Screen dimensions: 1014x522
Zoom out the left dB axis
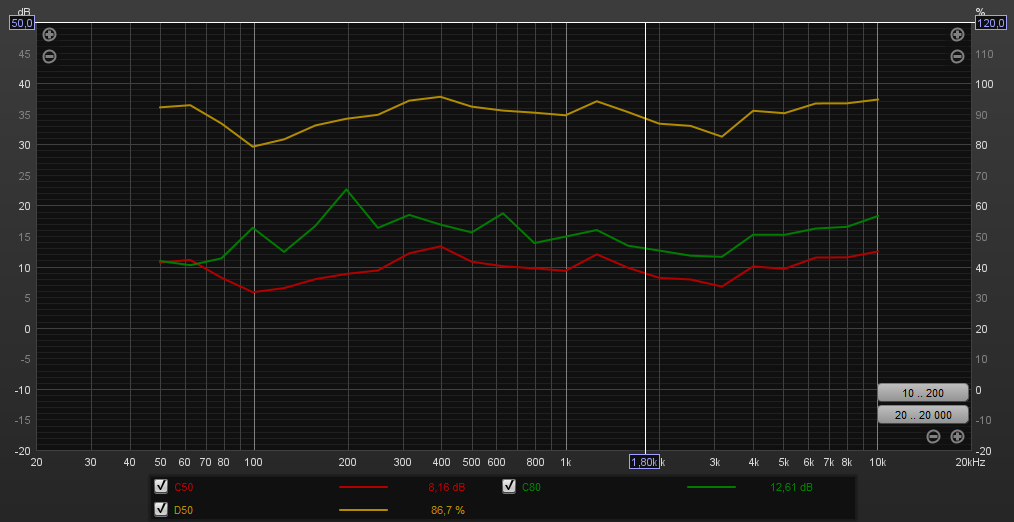49,57
